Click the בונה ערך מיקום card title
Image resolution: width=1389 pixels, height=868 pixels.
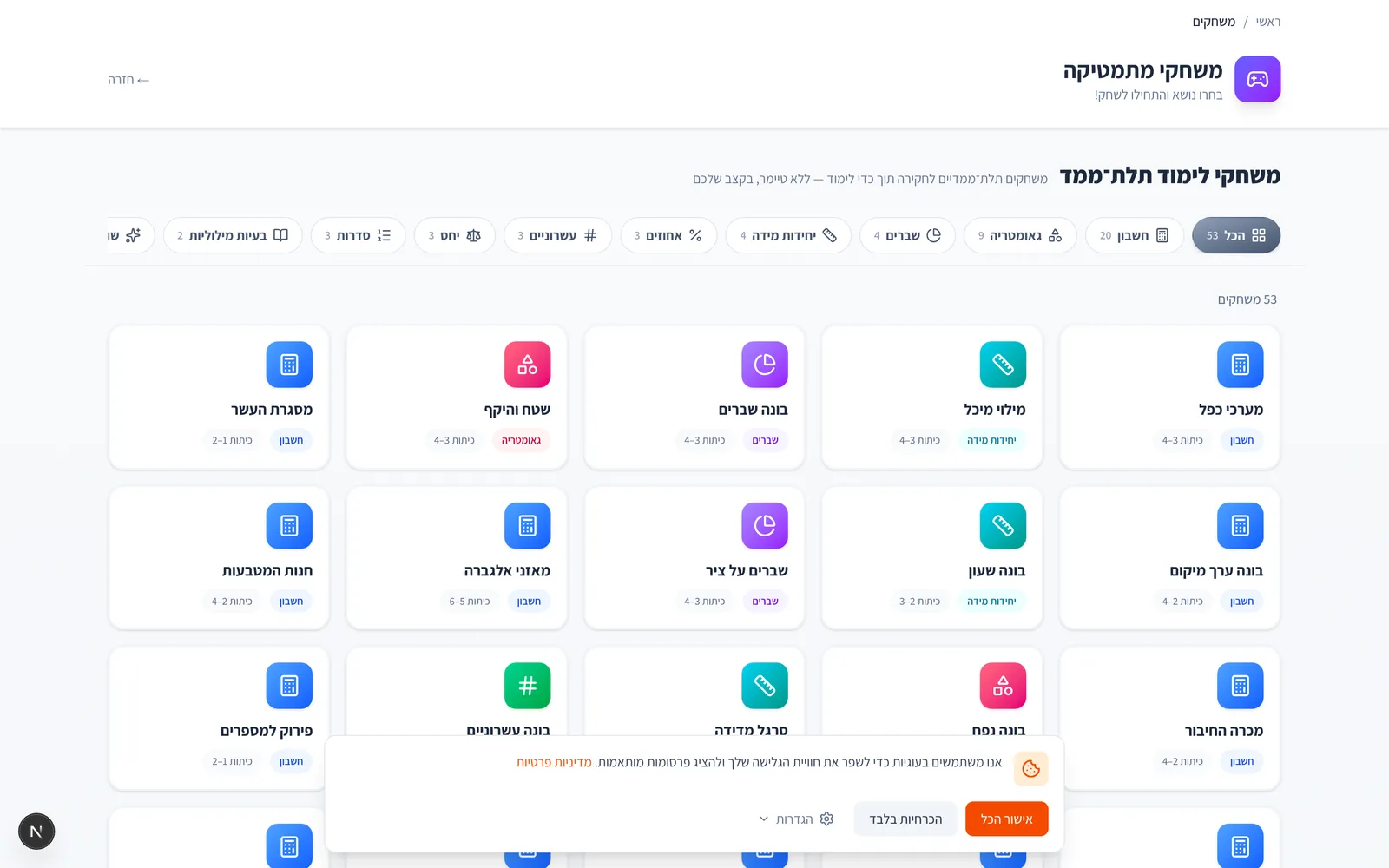click(1216, 570)
